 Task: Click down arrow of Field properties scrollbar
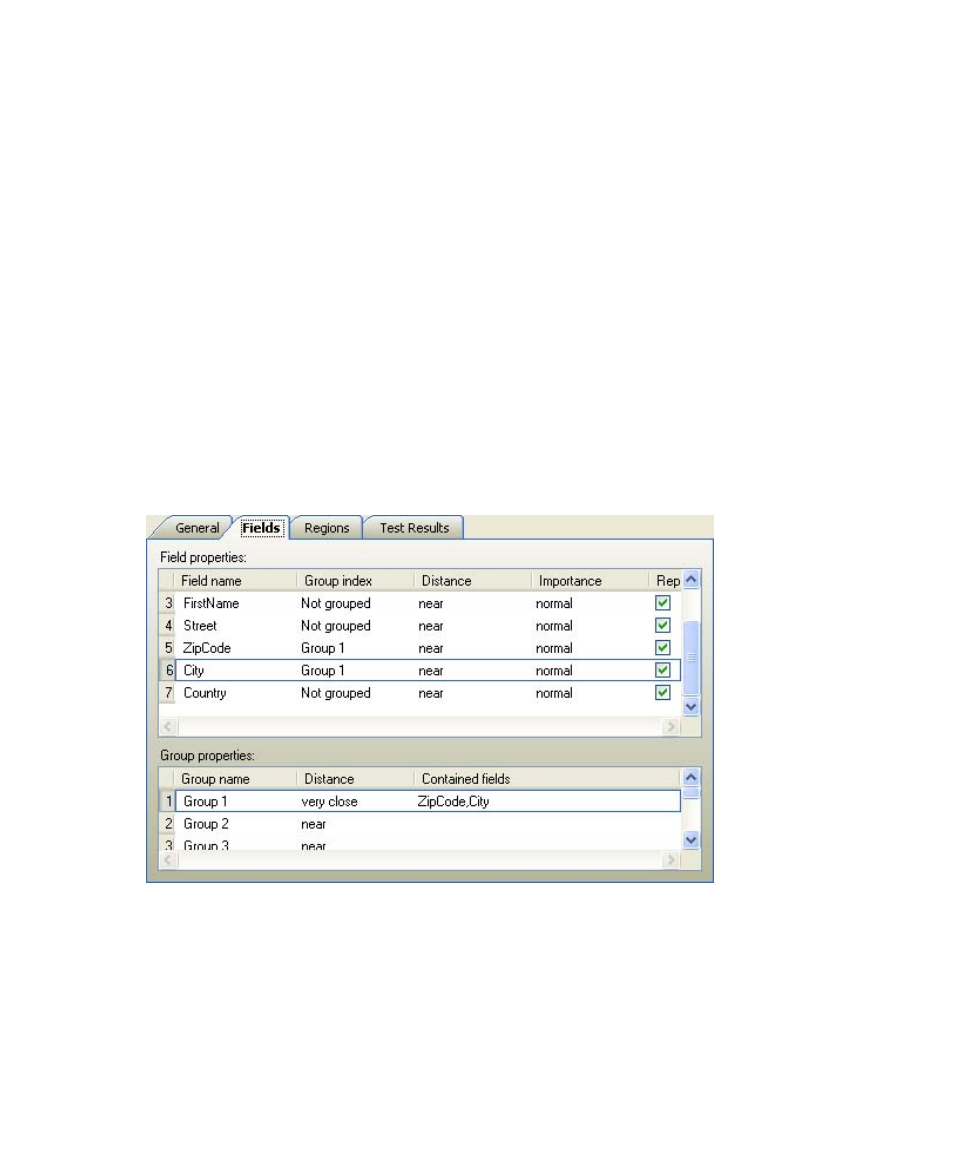coord(691,707)
